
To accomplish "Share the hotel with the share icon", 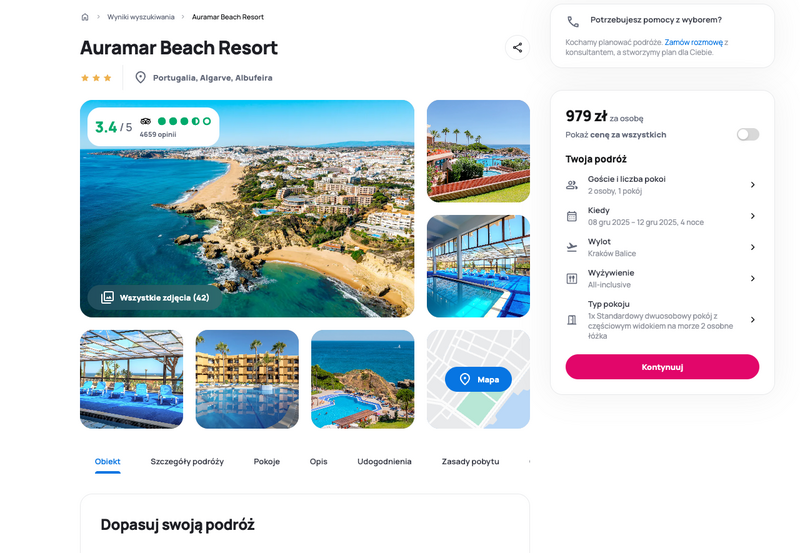I will click(x=517, y=47).
